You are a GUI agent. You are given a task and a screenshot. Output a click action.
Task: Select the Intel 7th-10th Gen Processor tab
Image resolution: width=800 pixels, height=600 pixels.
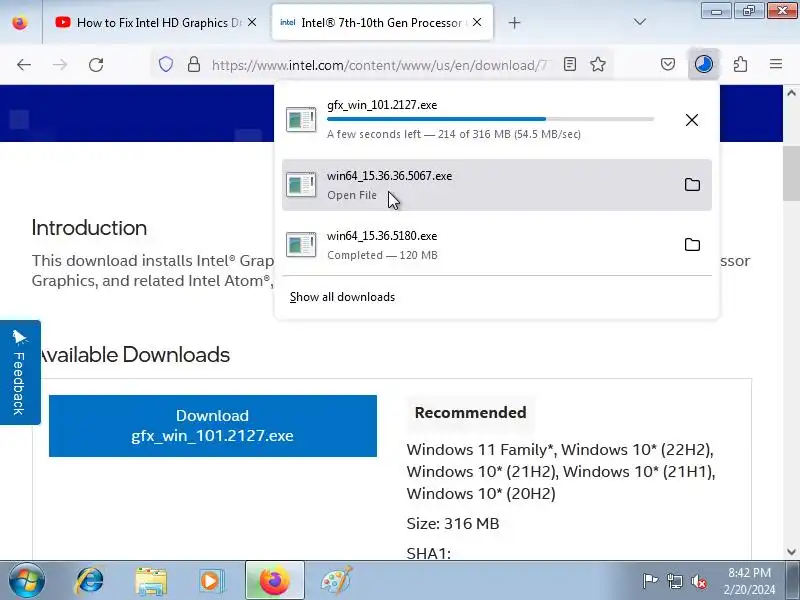(x=382, y=22)
